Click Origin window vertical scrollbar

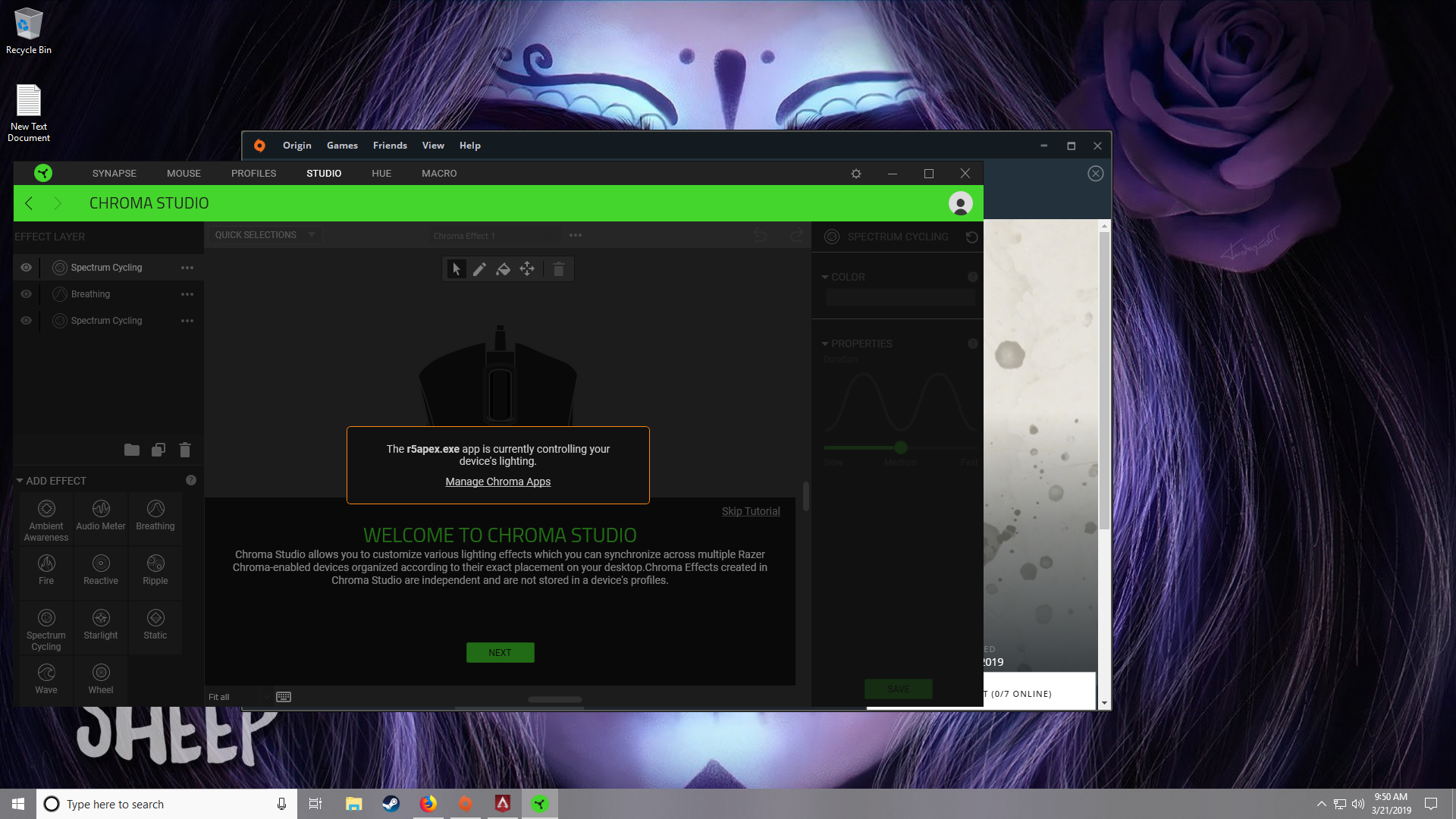coord(1104,379)
